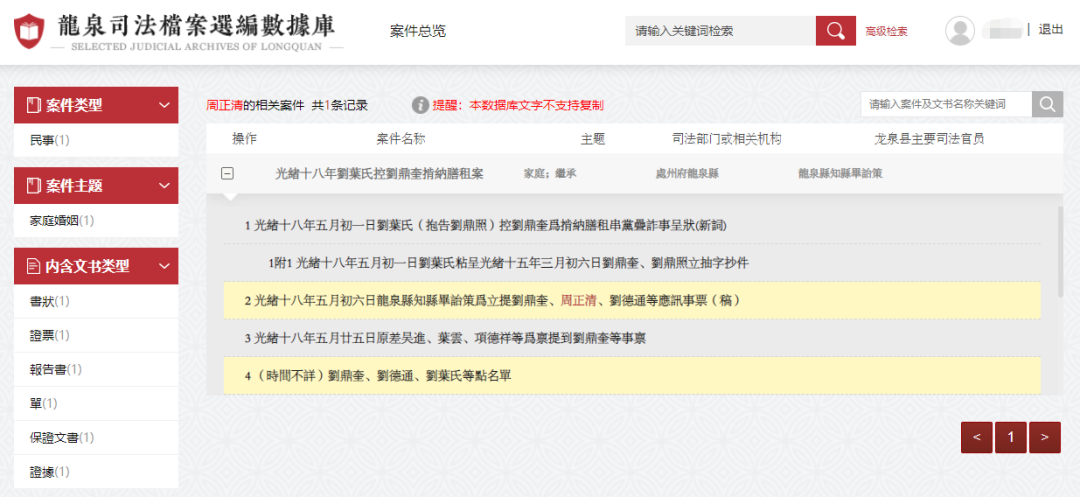This screenshot has width=1080, height=497.
Task: Collapse the 案件类型 panel chevron
Action: pos(164,105)
